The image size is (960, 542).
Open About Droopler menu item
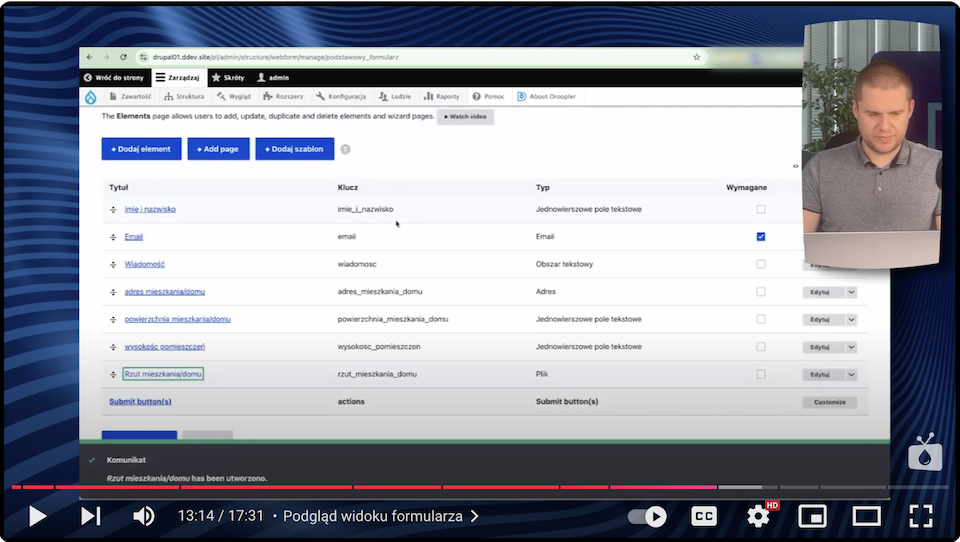point(547,97)
